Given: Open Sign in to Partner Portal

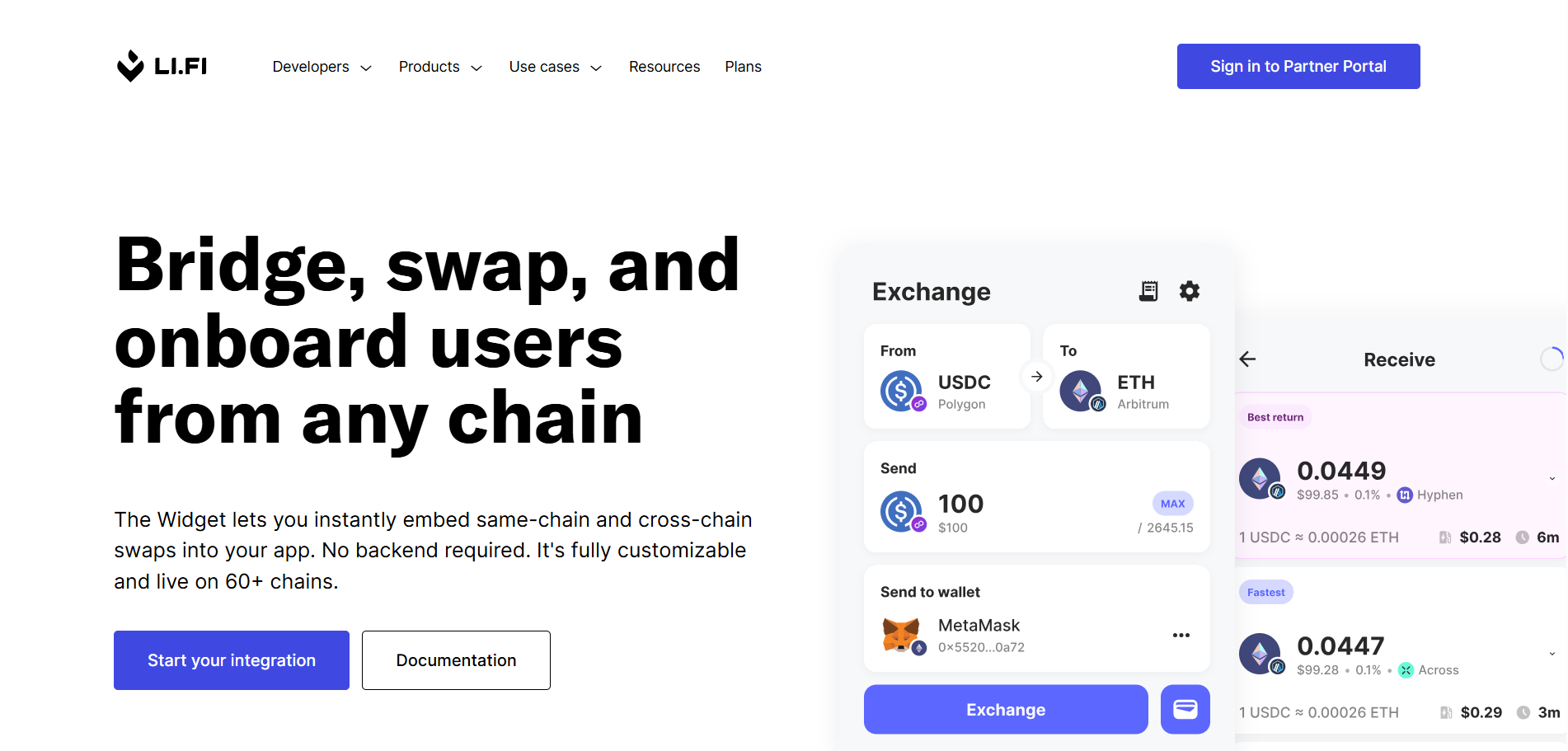Looking at the screenshot, I should click(1298, 66).
